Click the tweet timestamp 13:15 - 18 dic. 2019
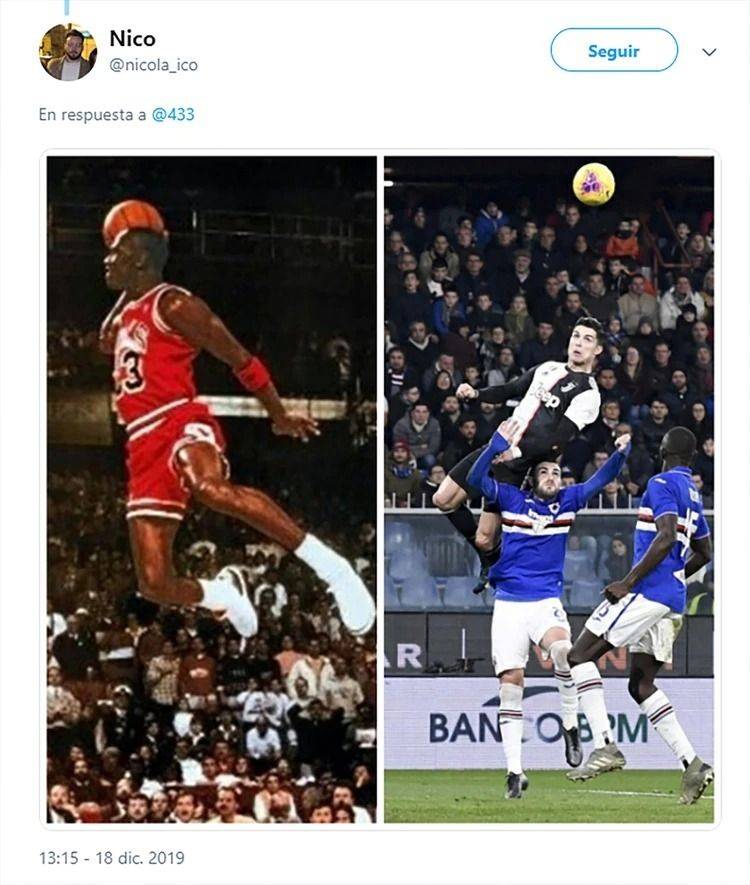The height and width of the screenshot is (885, 750). coord(112,858)
